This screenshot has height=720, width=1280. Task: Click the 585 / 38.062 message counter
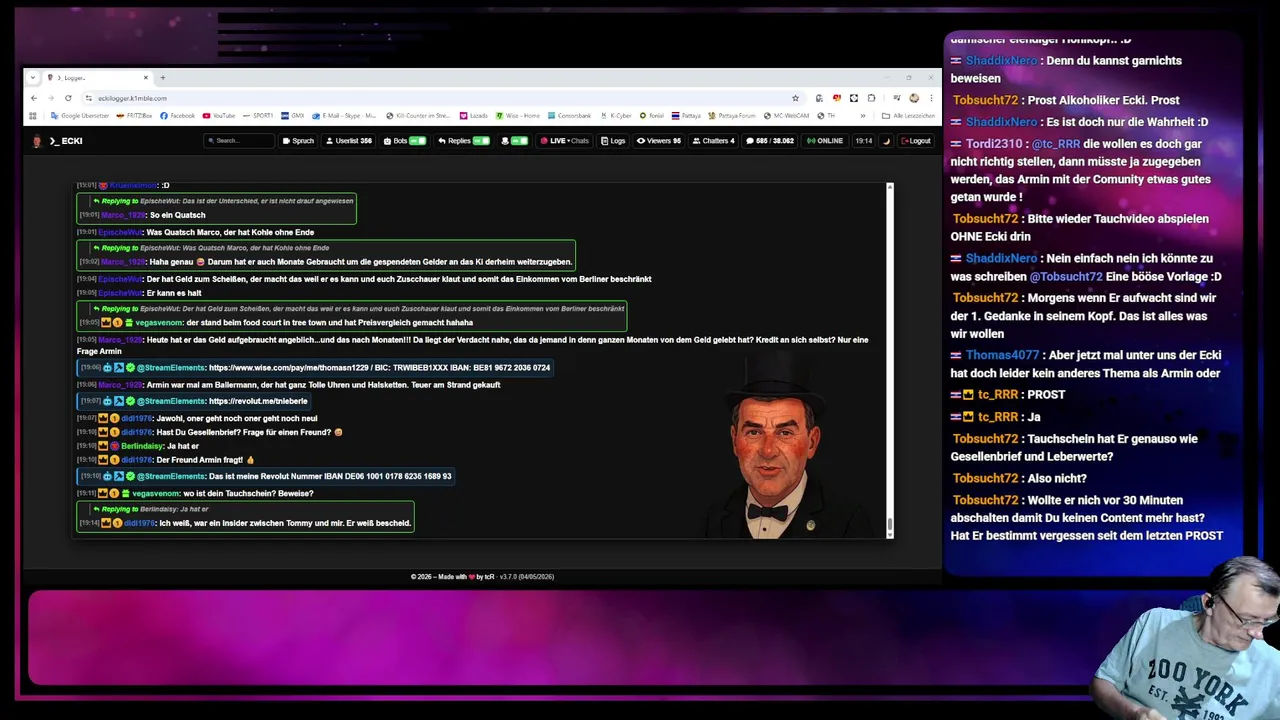[769, 141]
